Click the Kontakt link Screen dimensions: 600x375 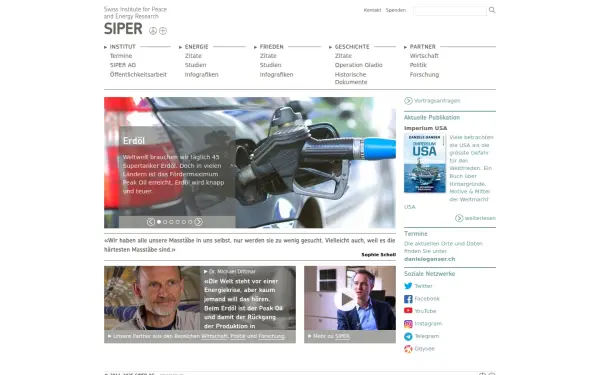pos(372,10)
